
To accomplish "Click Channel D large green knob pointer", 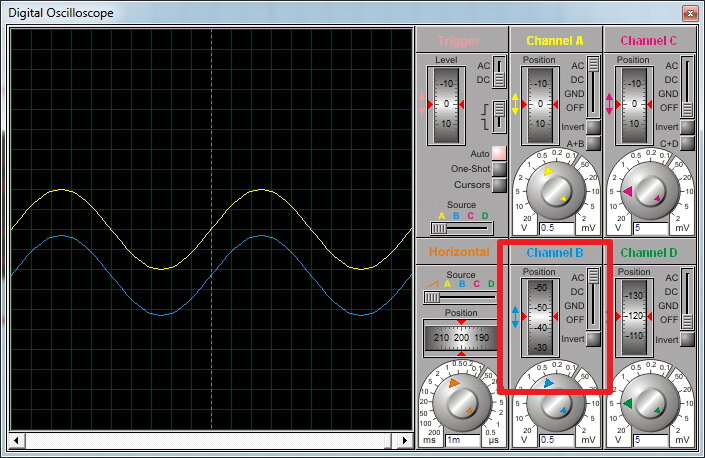I will 627,404.
